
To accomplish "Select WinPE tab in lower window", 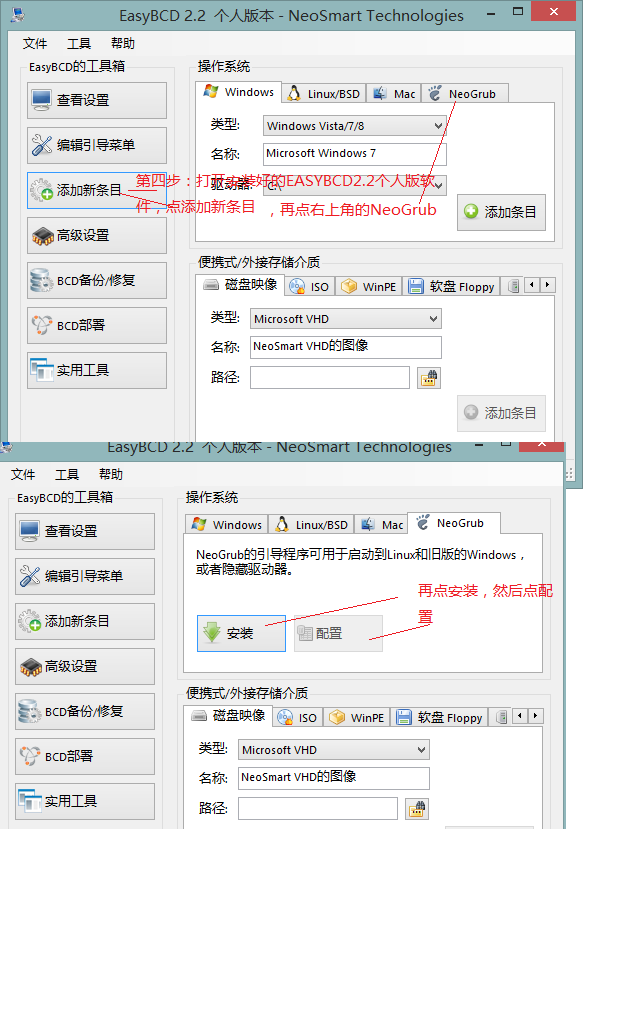I will click(x=357, y=718).
